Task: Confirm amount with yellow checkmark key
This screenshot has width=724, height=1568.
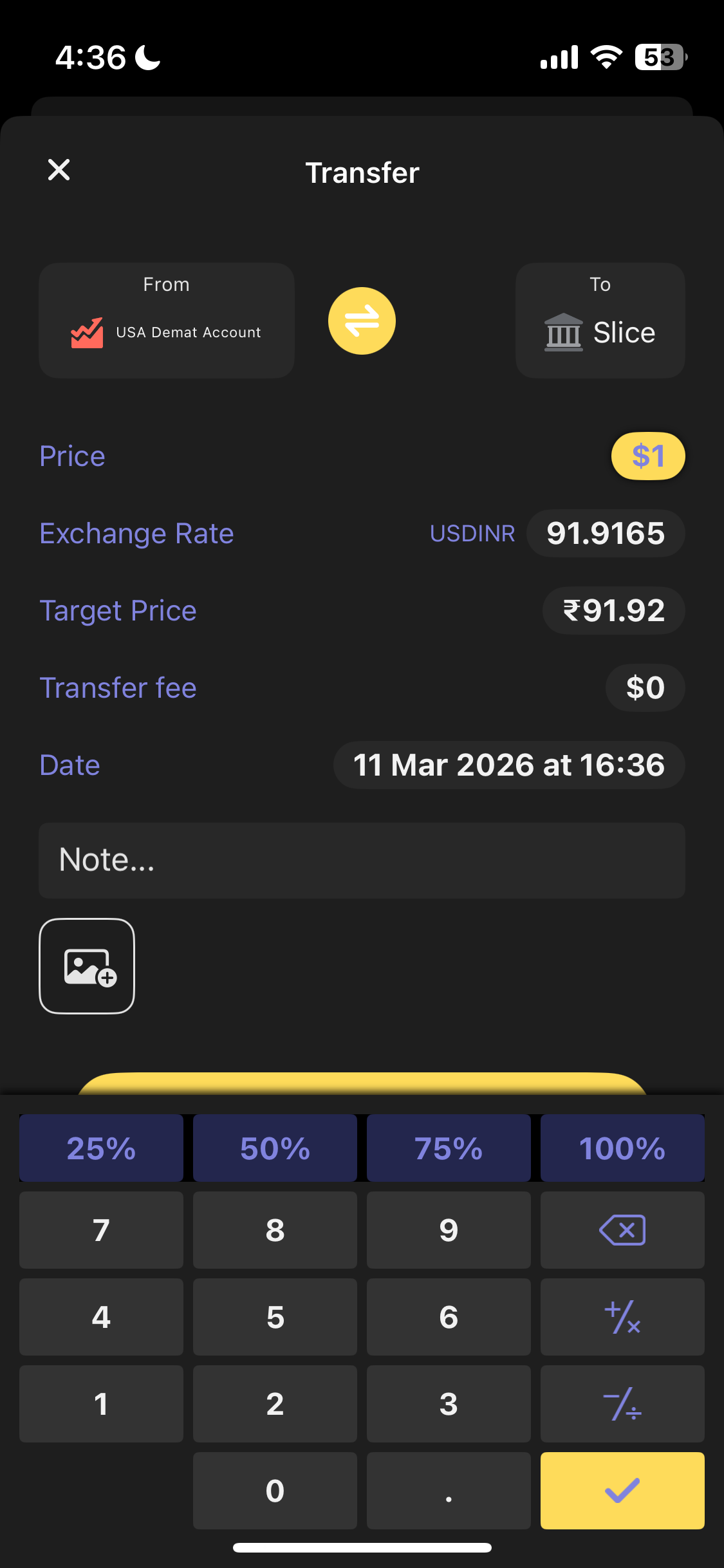Action: click(x=622, y=1490)
